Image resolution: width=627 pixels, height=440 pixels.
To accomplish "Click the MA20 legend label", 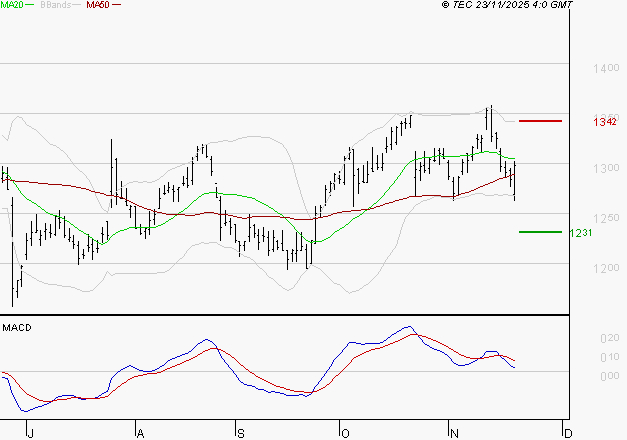I will (x=12, y=5).
